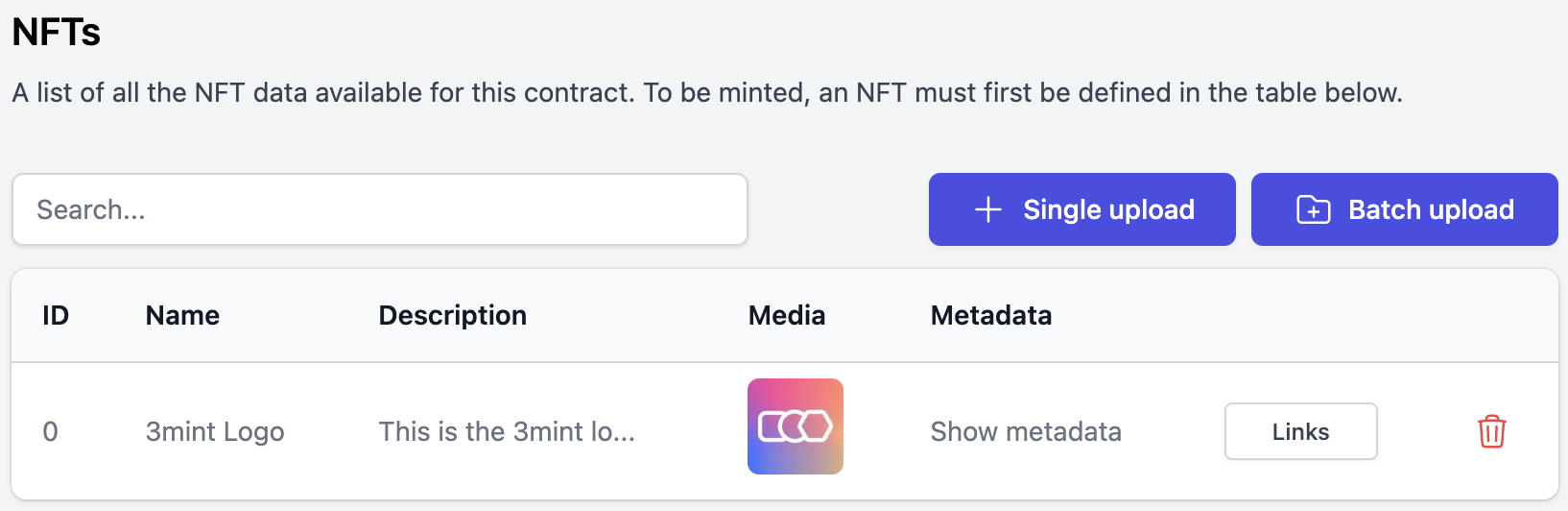This screenshot has height=511, width=1568.
Task: Click the sentence starting 'A list of all'
Action: point(324,92)
